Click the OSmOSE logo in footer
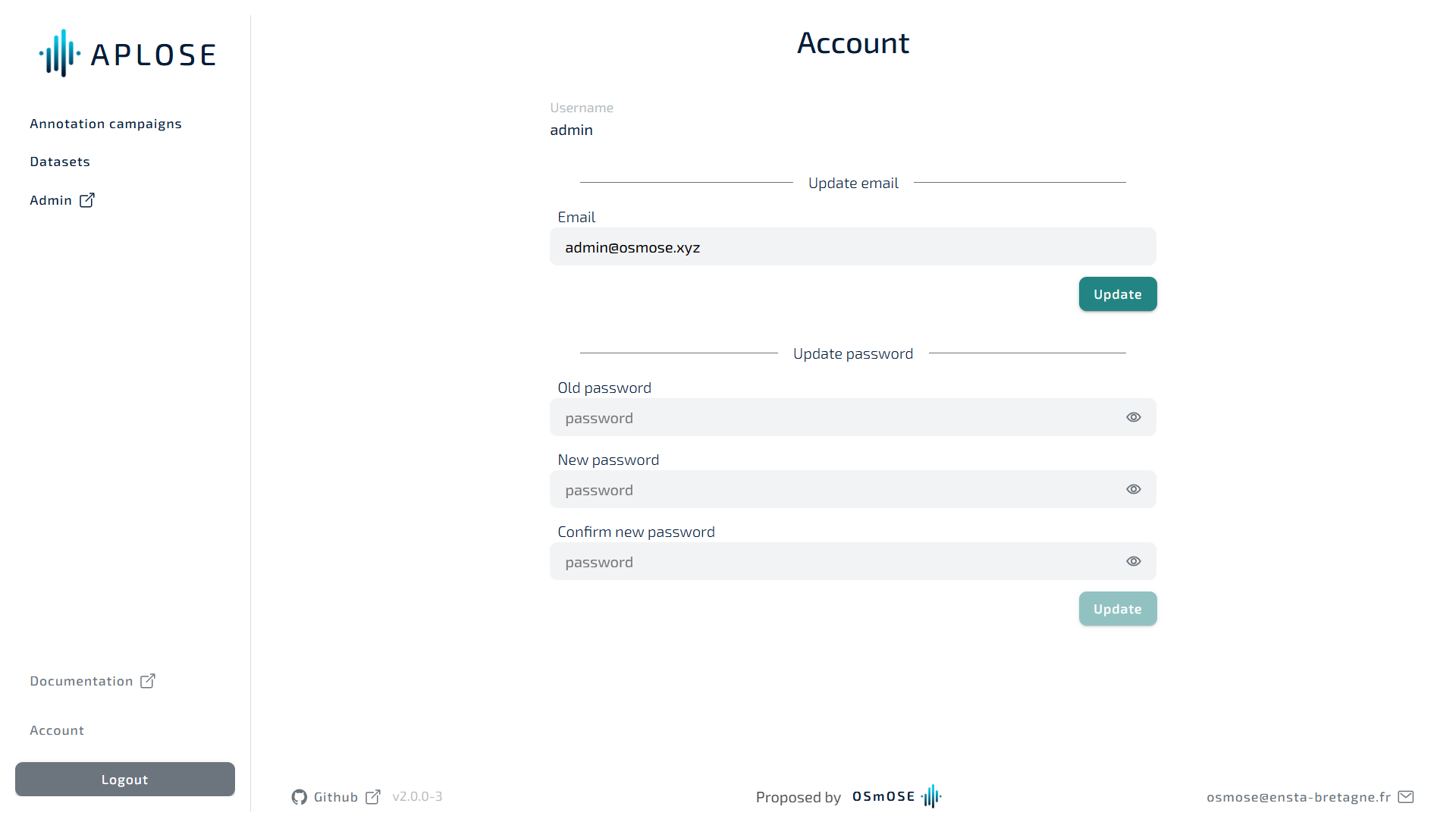 896,796
